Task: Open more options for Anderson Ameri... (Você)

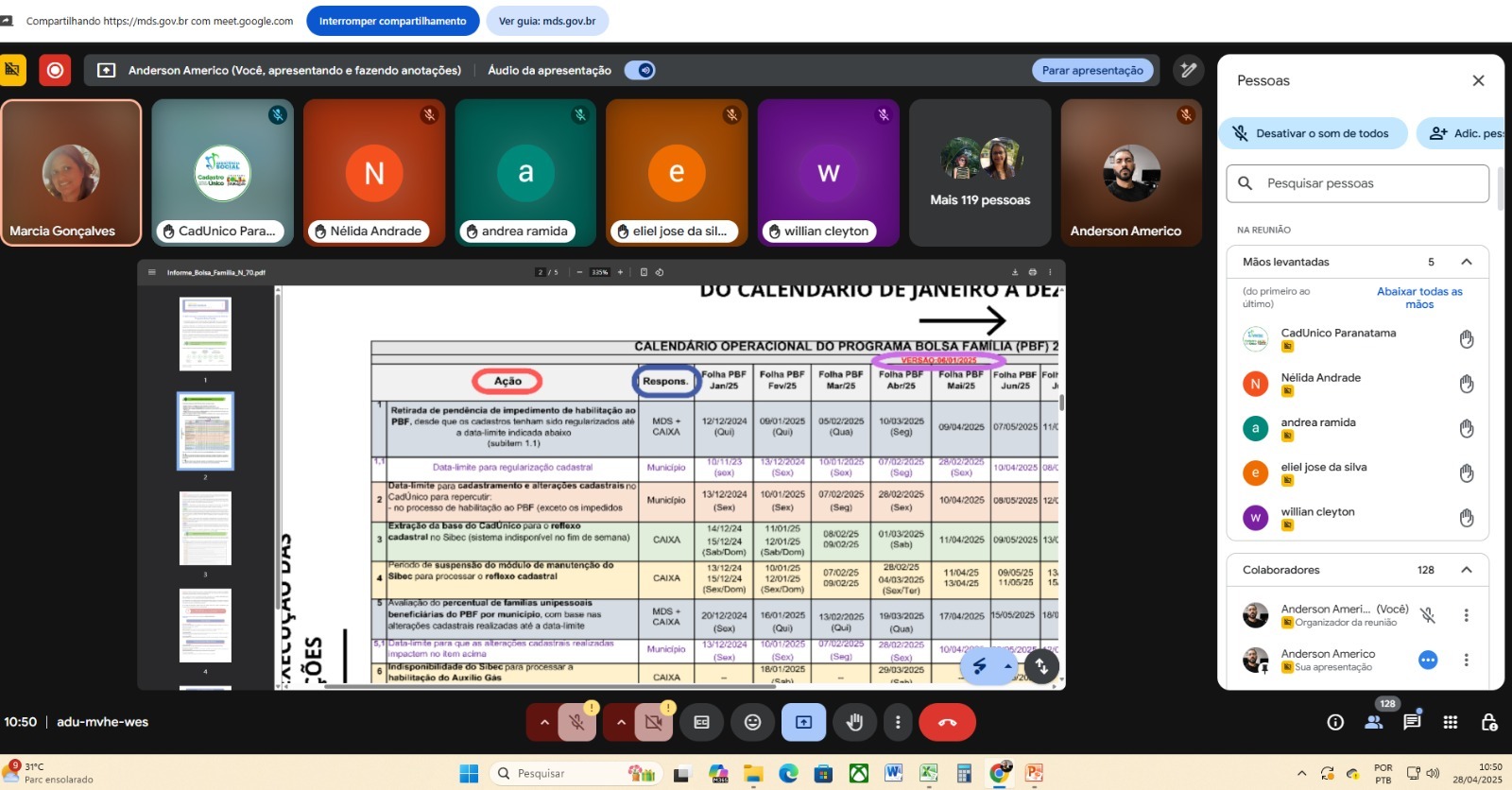Action: [1467, 615]
